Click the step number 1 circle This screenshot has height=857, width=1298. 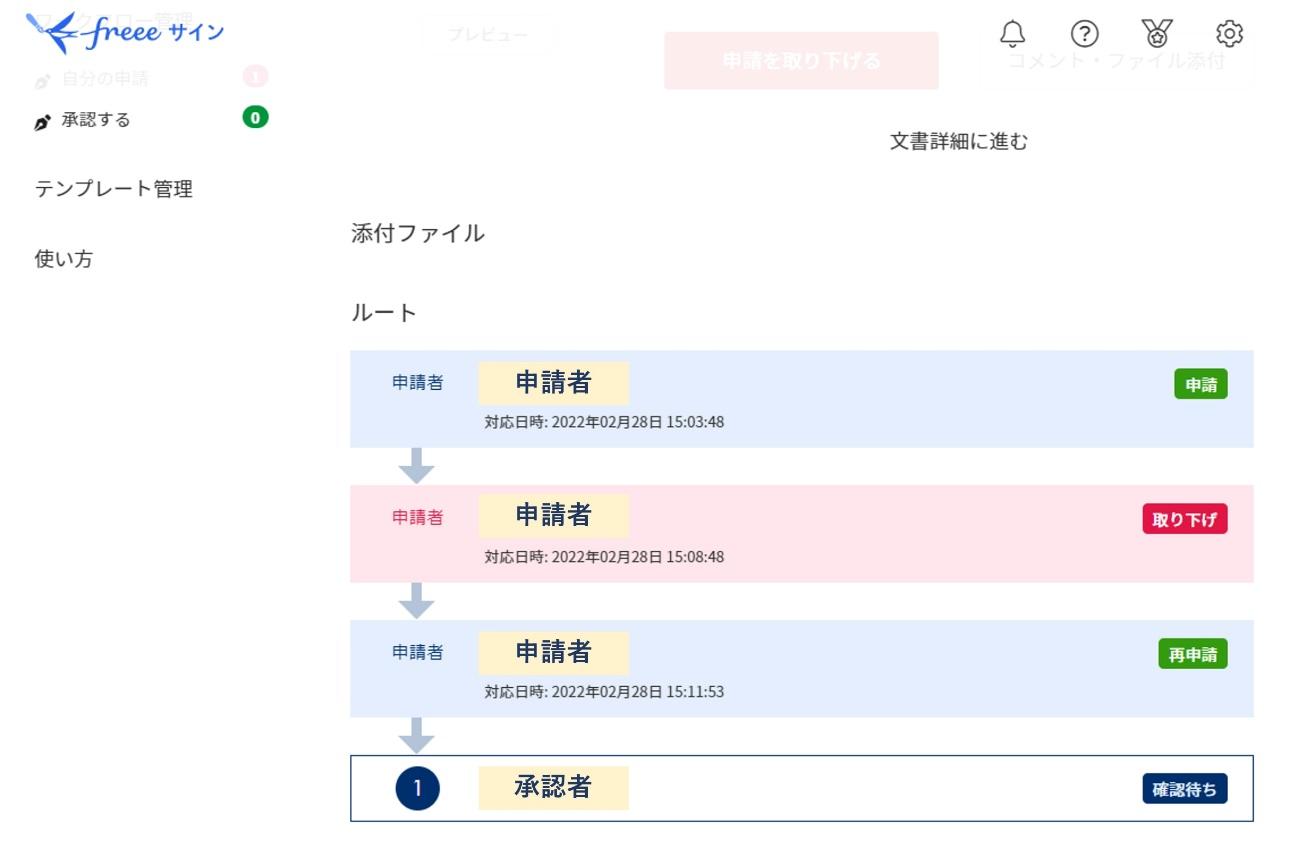(x=418, y=788)
